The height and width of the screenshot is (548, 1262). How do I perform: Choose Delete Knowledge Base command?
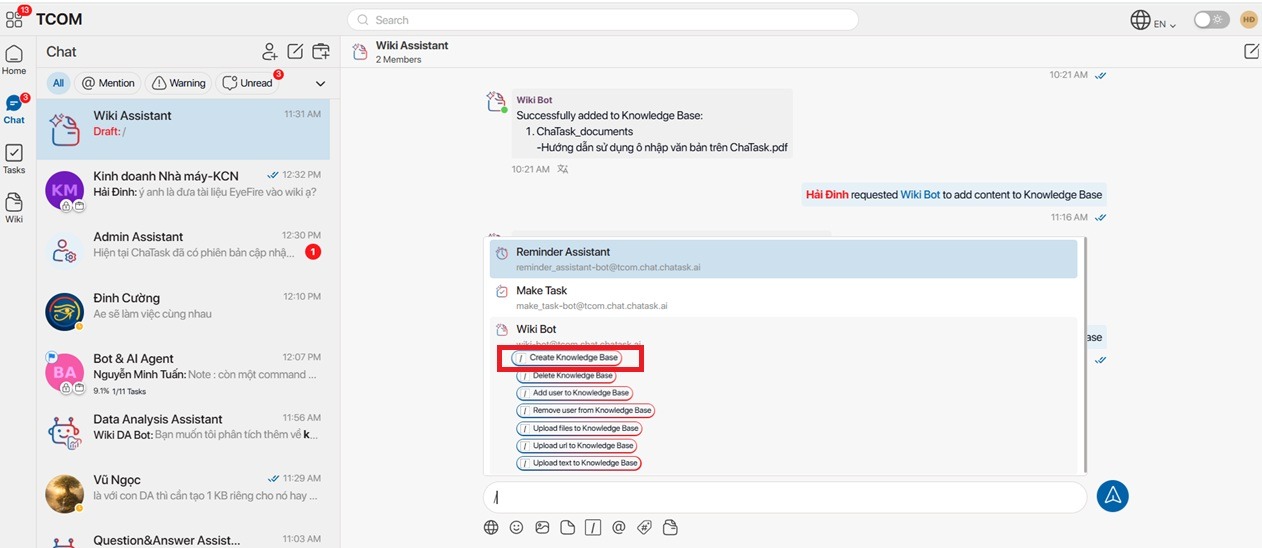(x=567, y=375)
